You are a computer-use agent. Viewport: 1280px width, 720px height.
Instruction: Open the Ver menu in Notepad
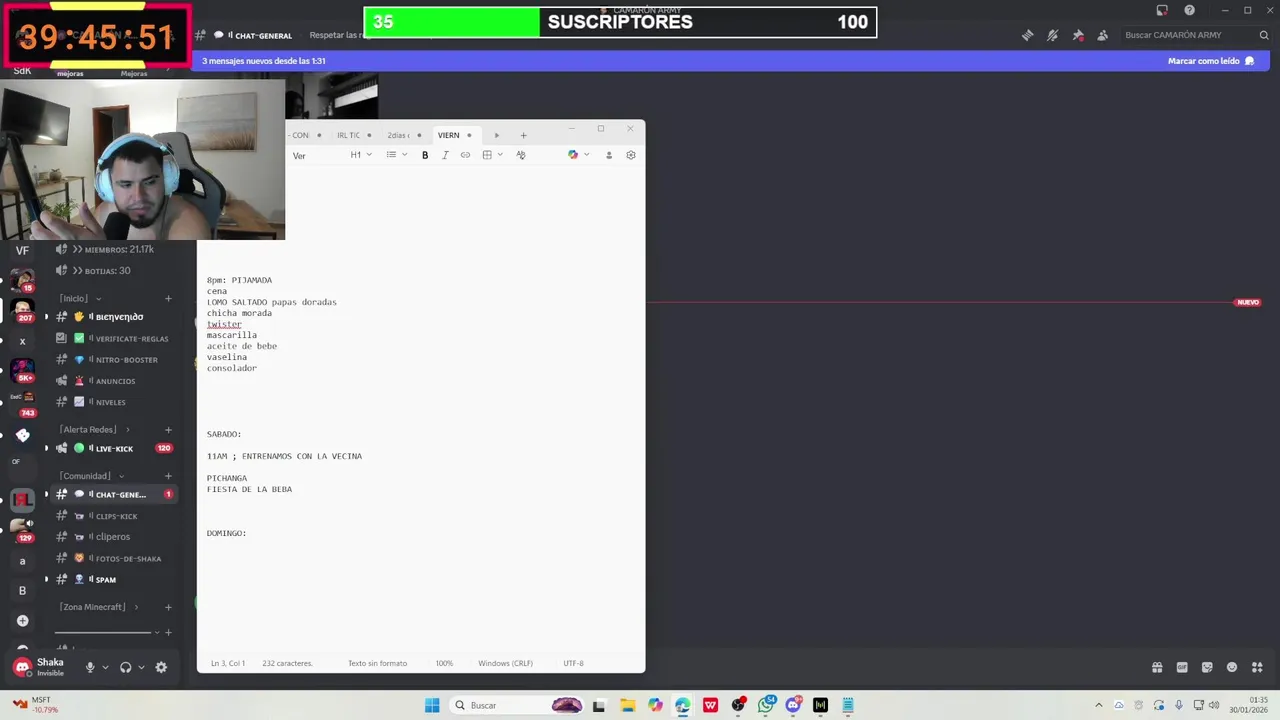coord(299,156)
